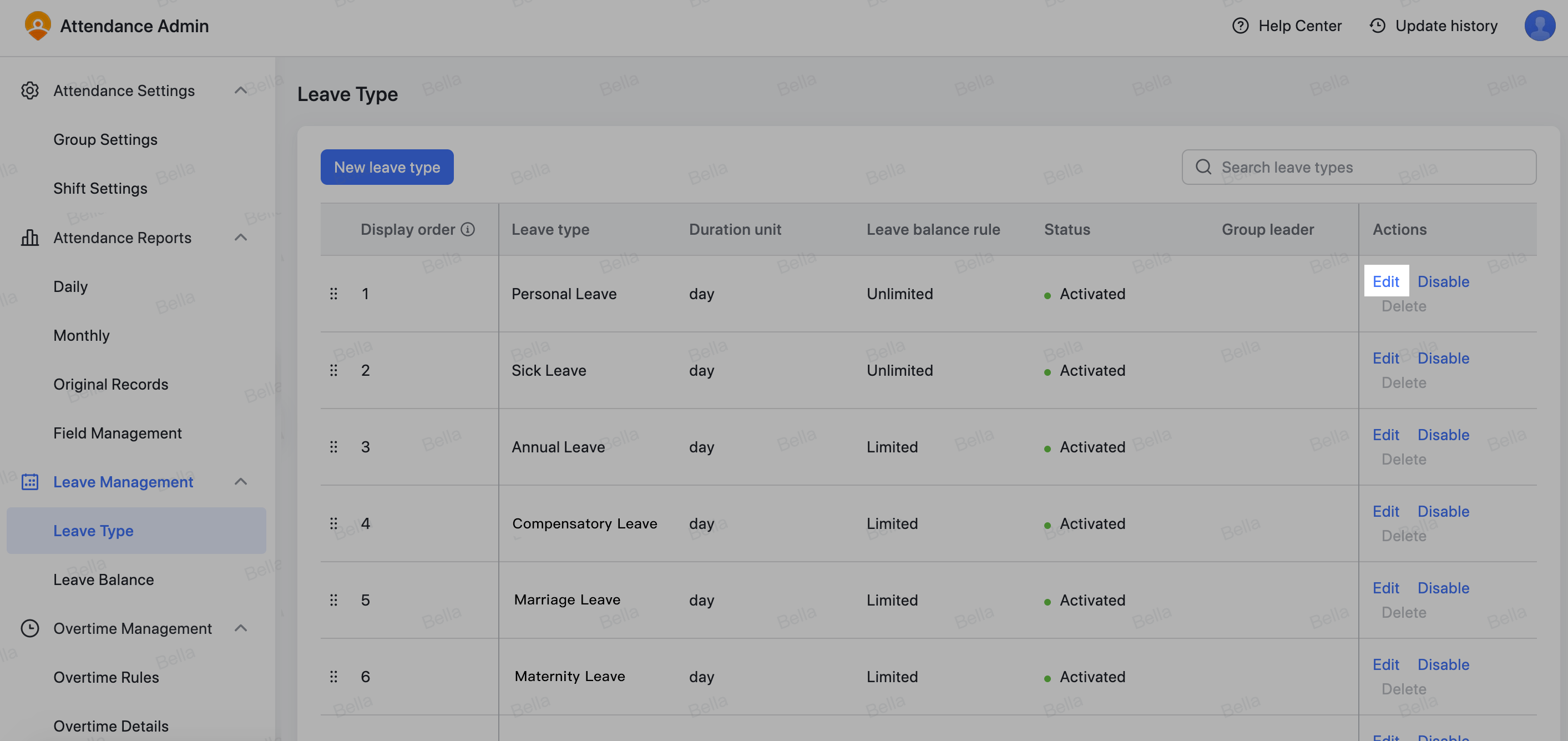The image size is (1568, 741).
Task: Click the Leave Management calendar icon
Action: [x=31, y=481]
